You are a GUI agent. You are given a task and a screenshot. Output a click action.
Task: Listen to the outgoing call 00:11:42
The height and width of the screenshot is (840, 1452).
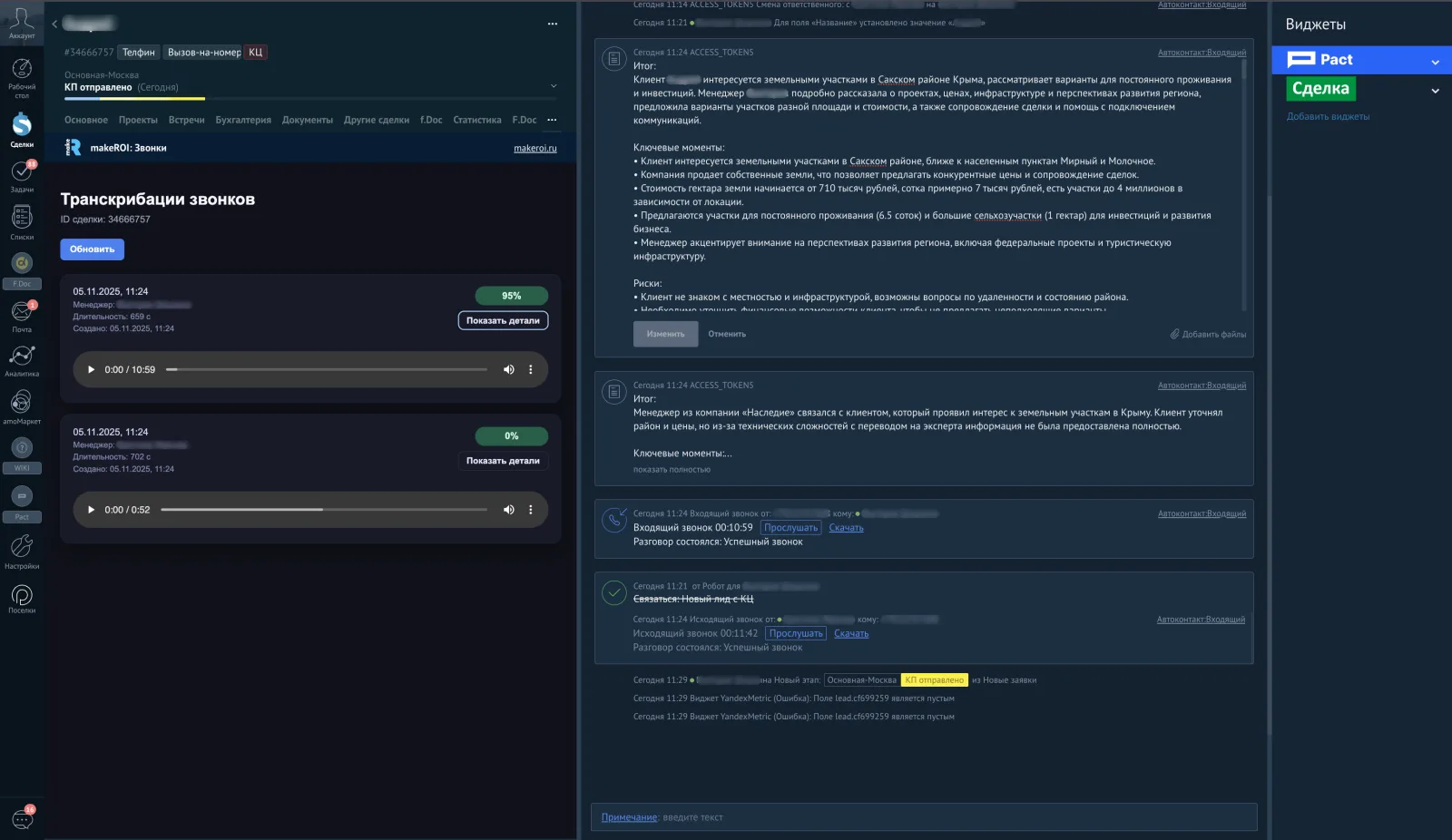tap(796, 634)
